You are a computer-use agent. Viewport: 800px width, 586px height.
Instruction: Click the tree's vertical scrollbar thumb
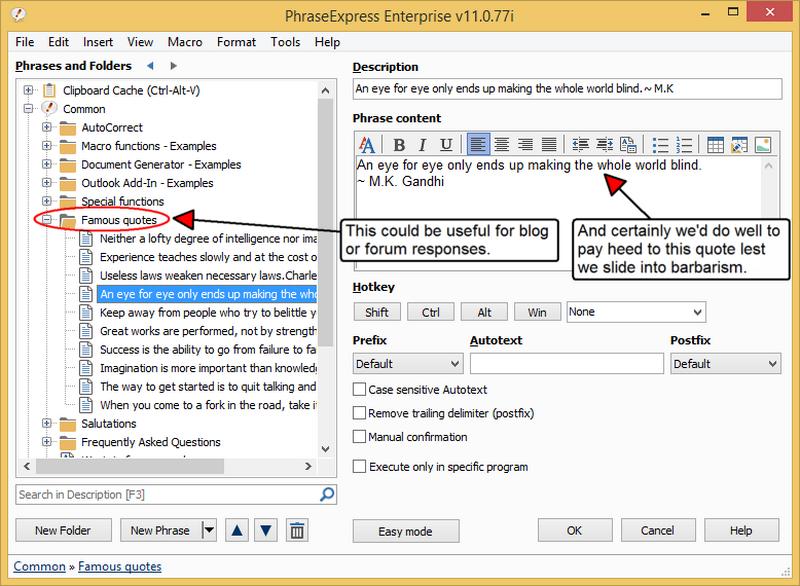pyautogui.click(x=325, y=222)
